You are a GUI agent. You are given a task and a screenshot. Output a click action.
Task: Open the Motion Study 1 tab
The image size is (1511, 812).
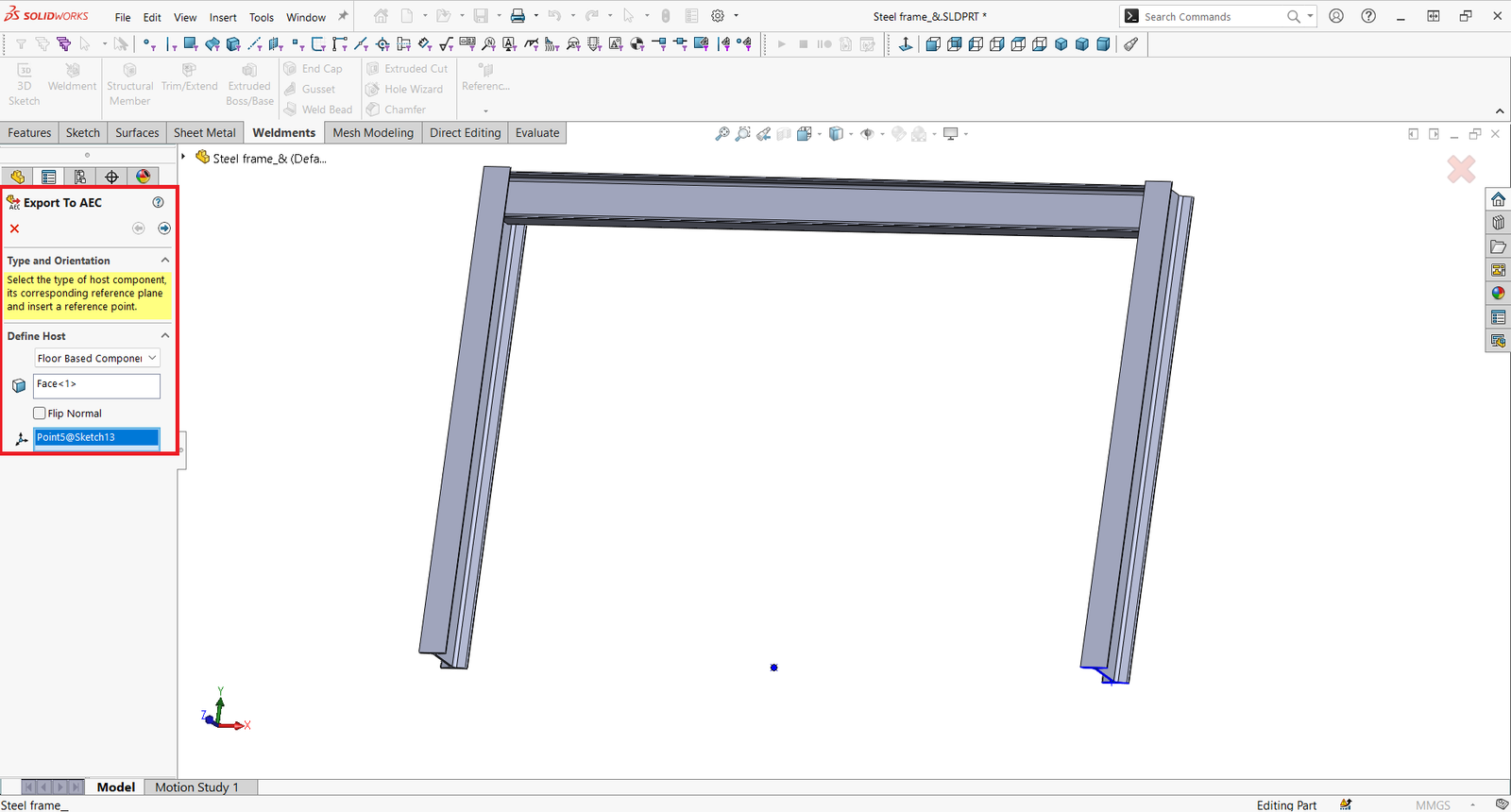pos(196,787)
